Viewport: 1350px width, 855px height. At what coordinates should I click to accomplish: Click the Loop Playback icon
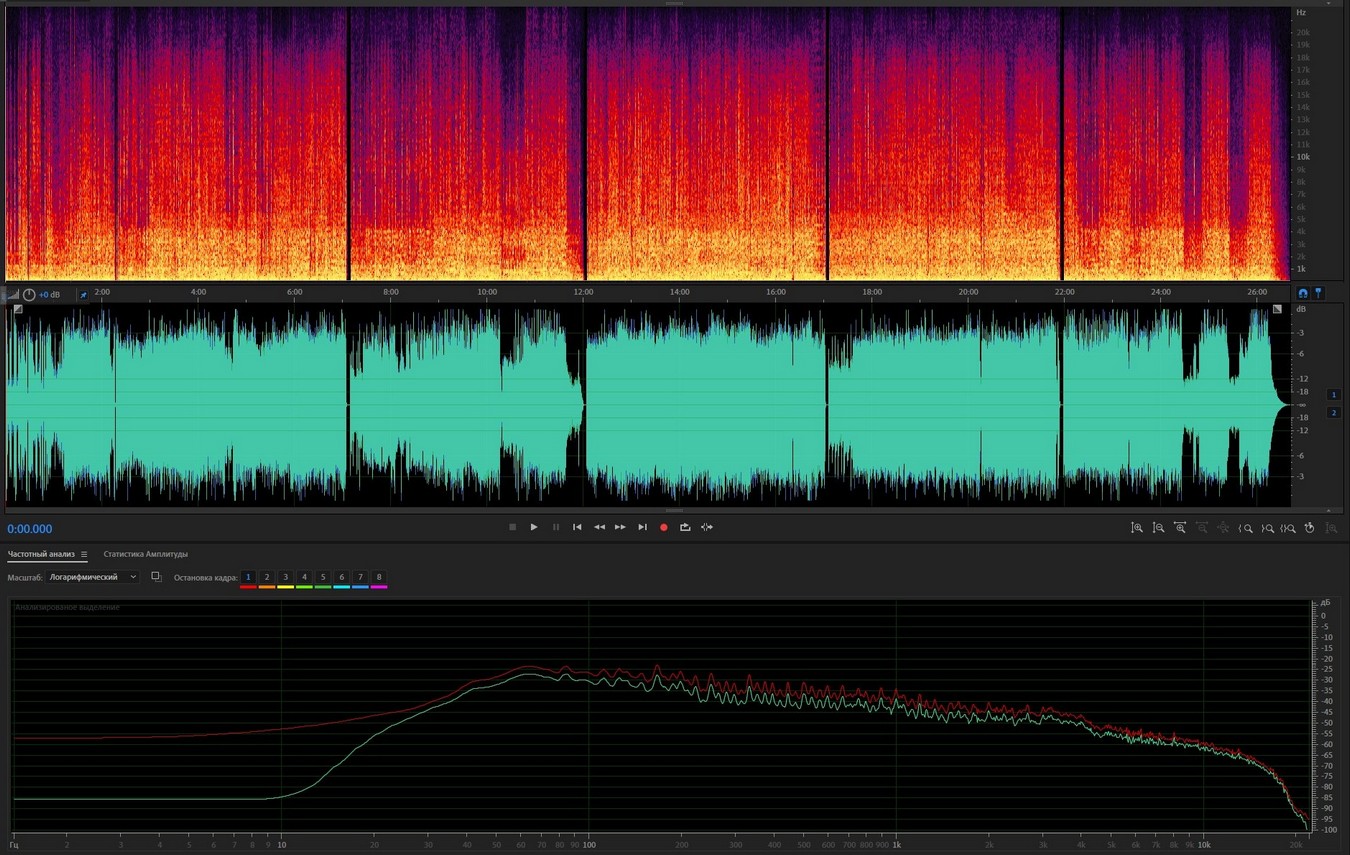coord(685,527)
